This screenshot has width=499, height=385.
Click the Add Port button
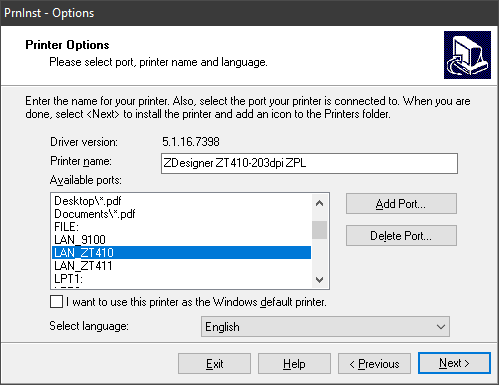pyautogui.click(x=401, y=204)
